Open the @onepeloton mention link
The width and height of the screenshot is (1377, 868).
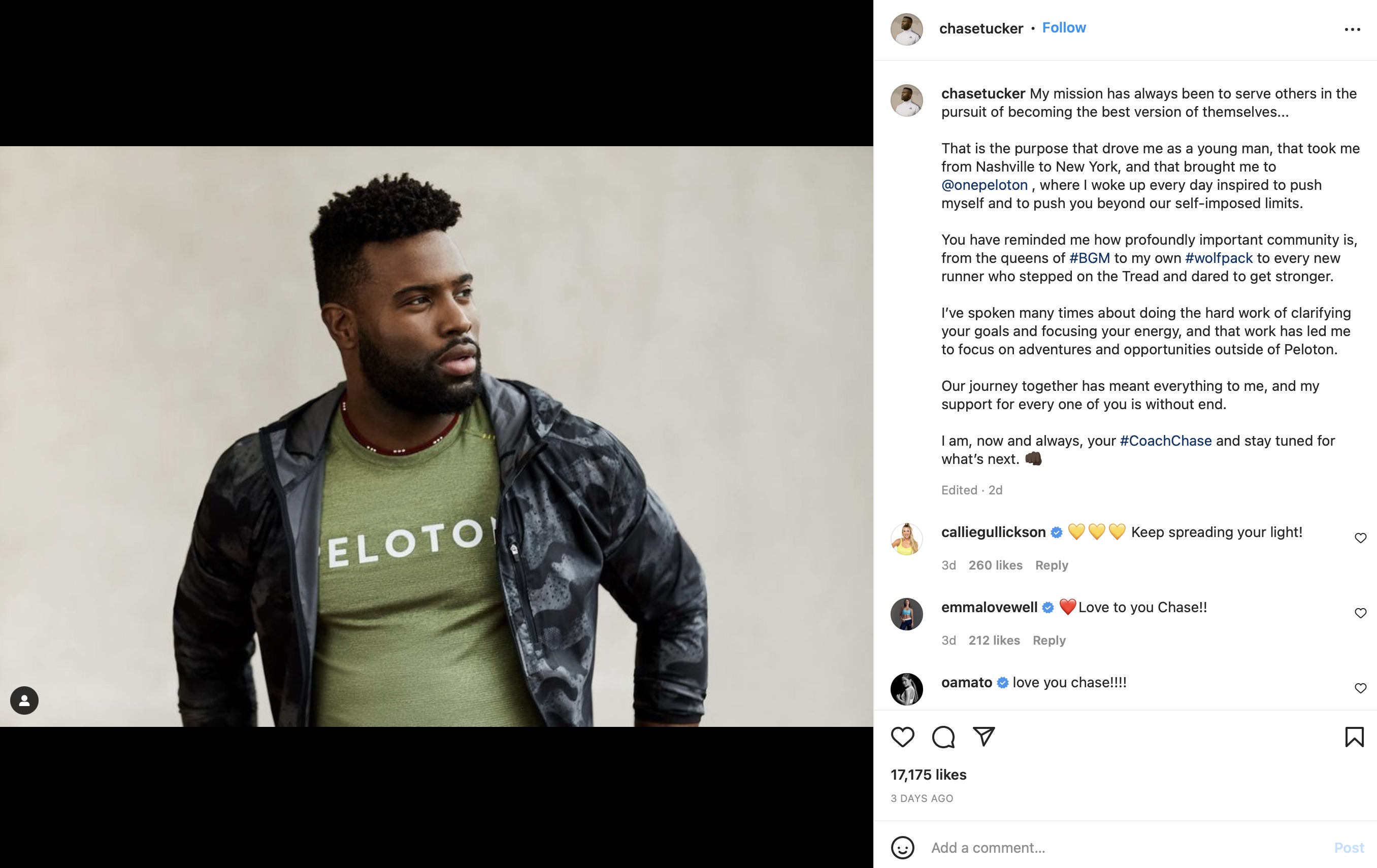tap(984, 185)
